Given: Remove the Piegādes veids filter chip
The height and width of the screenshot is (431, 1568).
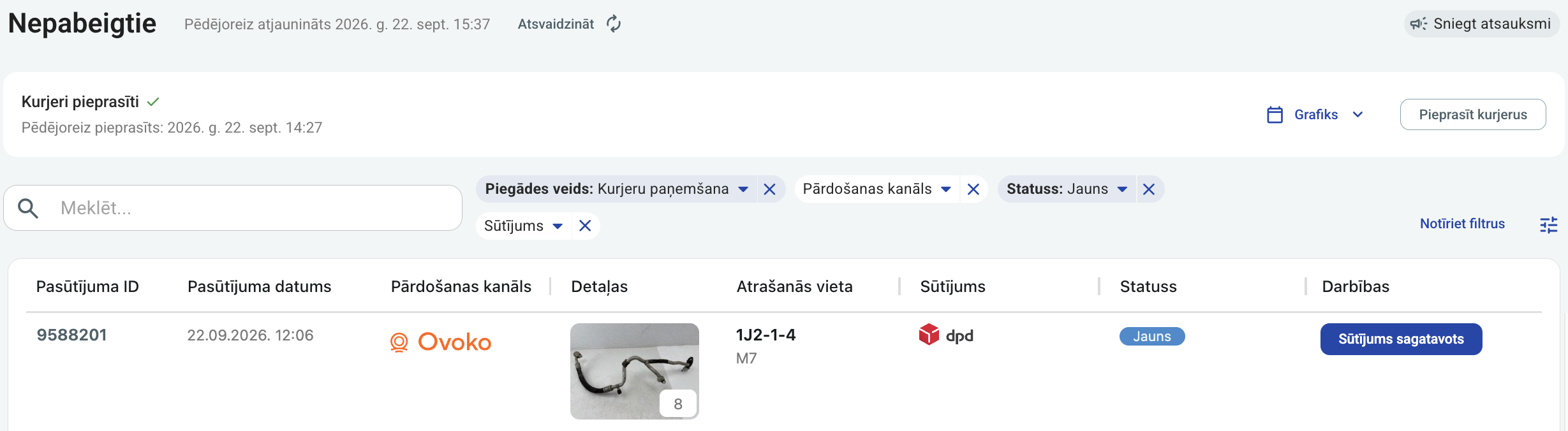Looking at the screenshot, I should point(770,189).
